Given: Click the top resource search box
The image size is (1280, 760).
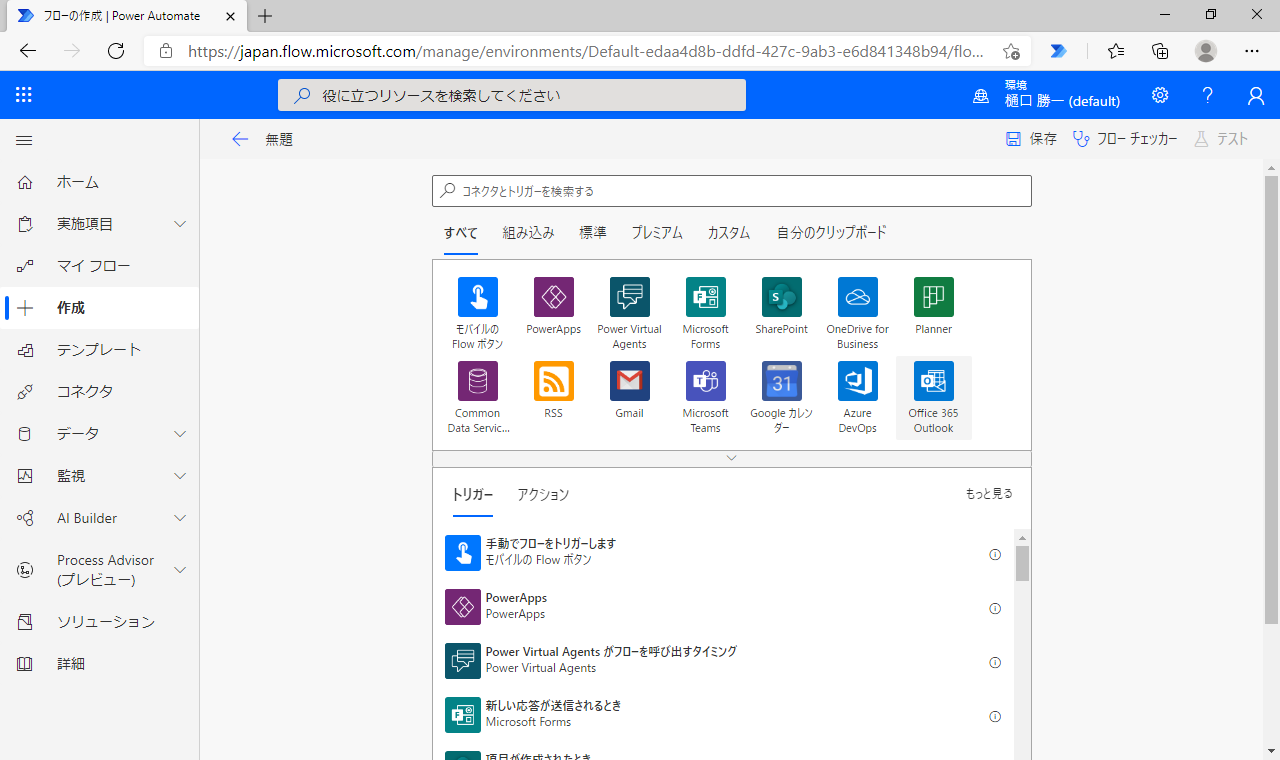Looking at the screenshot, I should (512, 95).
